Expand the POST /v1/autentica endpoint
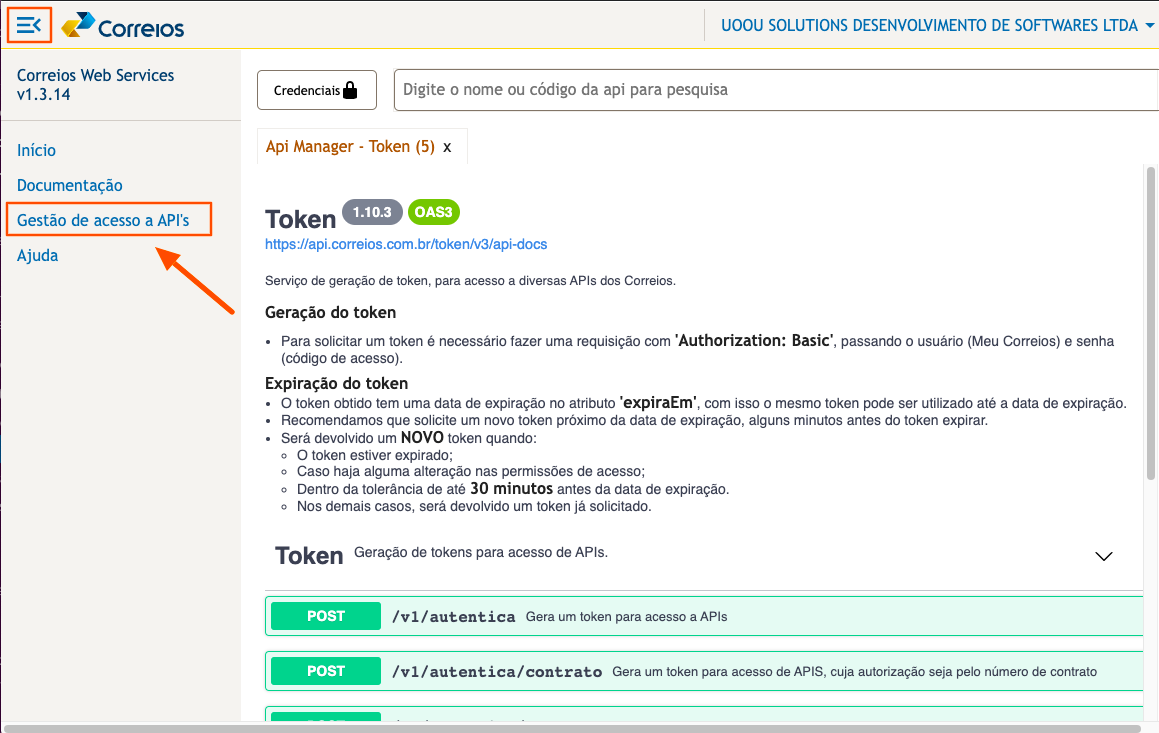 point(704,616)
